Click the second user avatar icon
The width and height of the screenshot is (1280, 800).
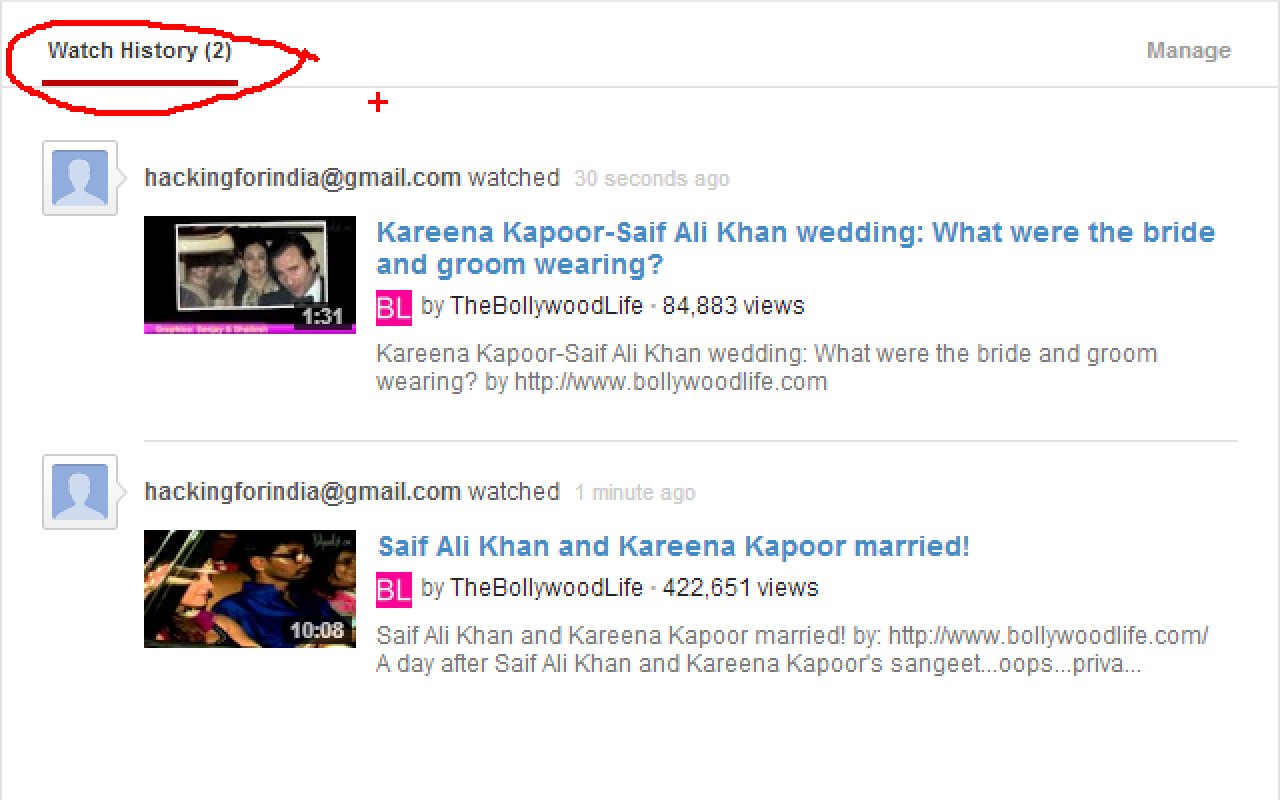(80, 492)
